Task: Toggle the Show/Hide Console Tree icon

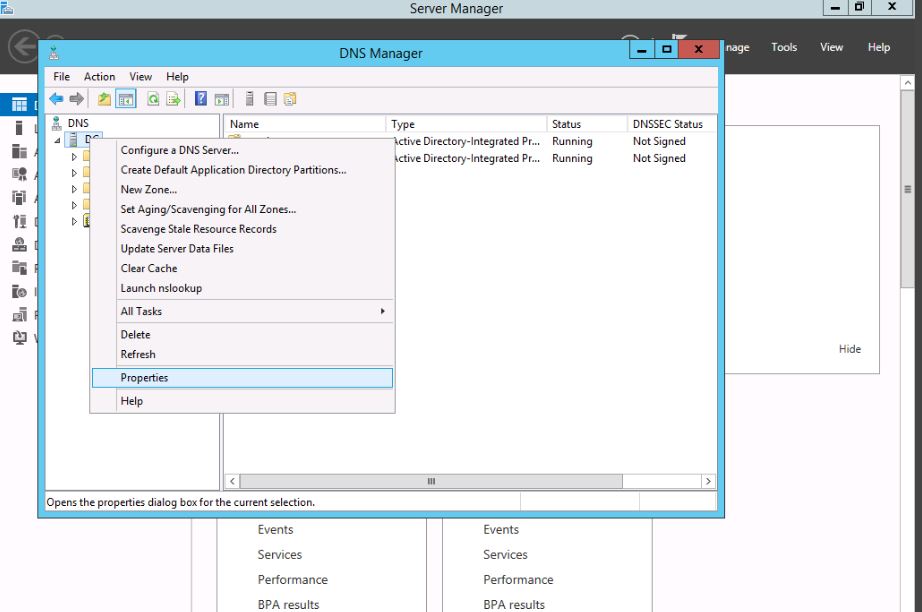Action: pos(126,99)
